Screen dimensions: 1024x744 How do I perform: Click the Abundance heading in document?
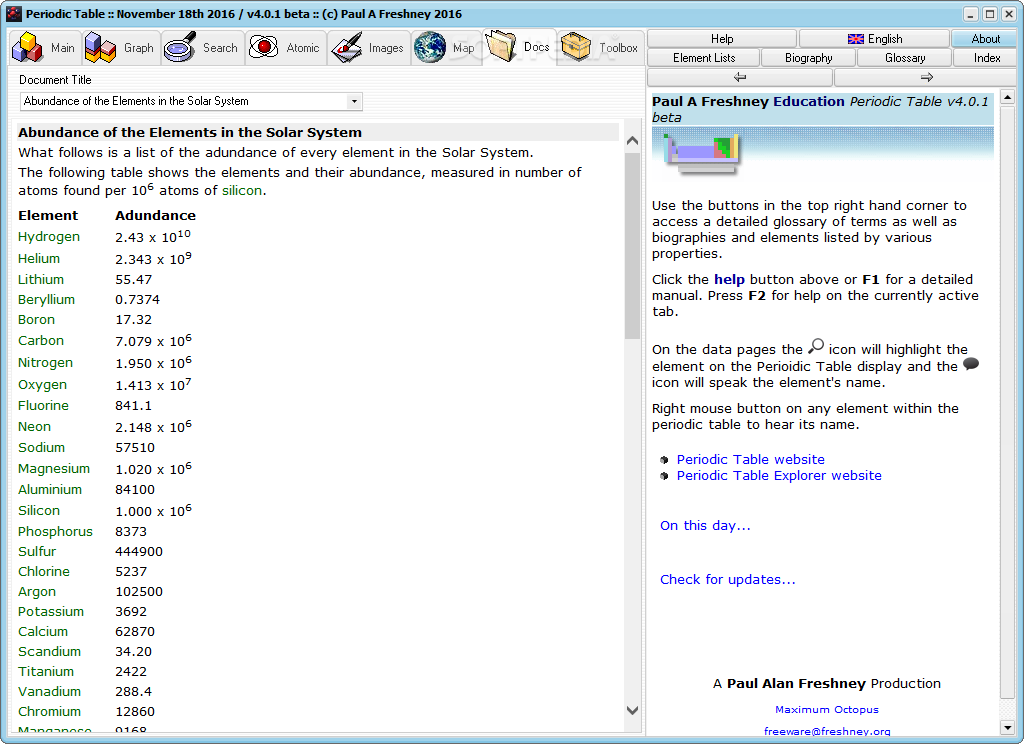[190, 132]
